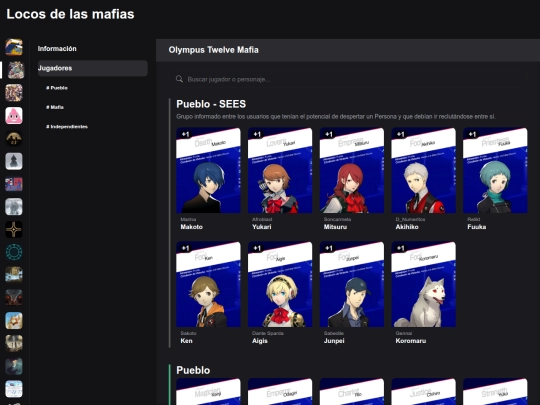
Task: Click the Pueblo - SEES heading
Action: click(x=211, y=104)
